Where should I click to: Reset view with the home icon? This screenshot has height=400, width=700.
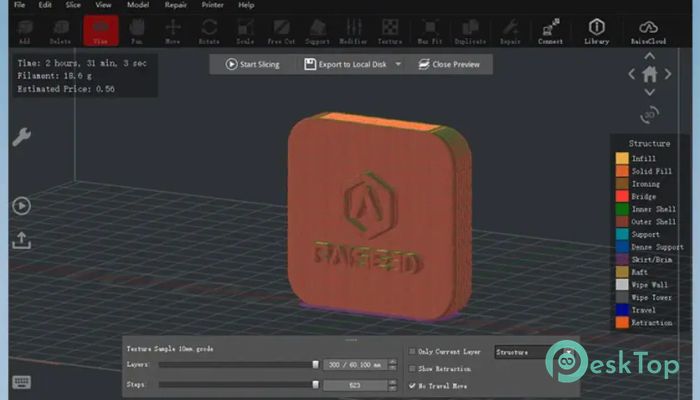(650, 74)
